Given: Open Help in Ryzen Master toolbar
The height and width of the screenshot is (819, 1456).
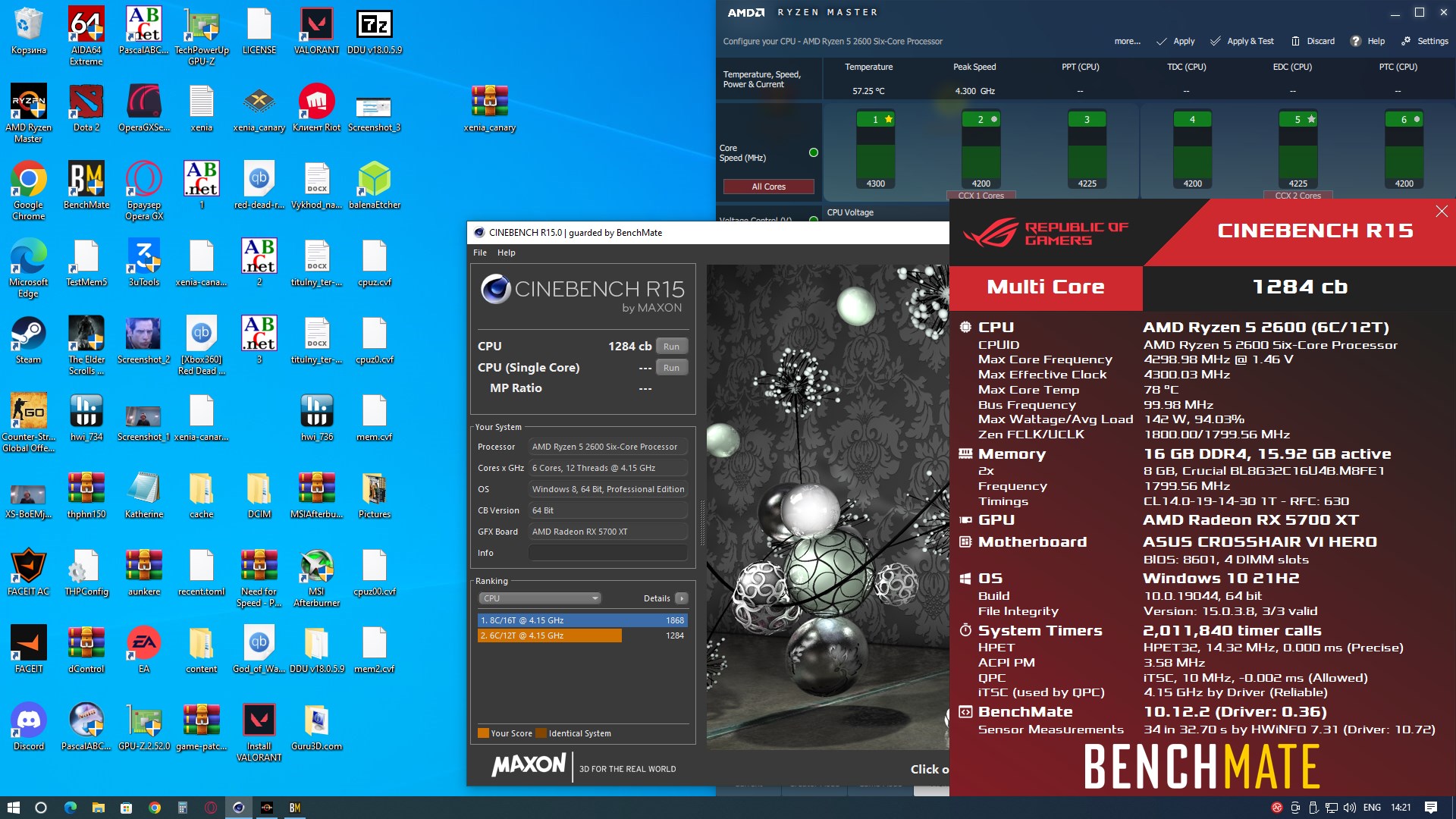Looking at the screenshot, I should click(x=1367, y=41).
